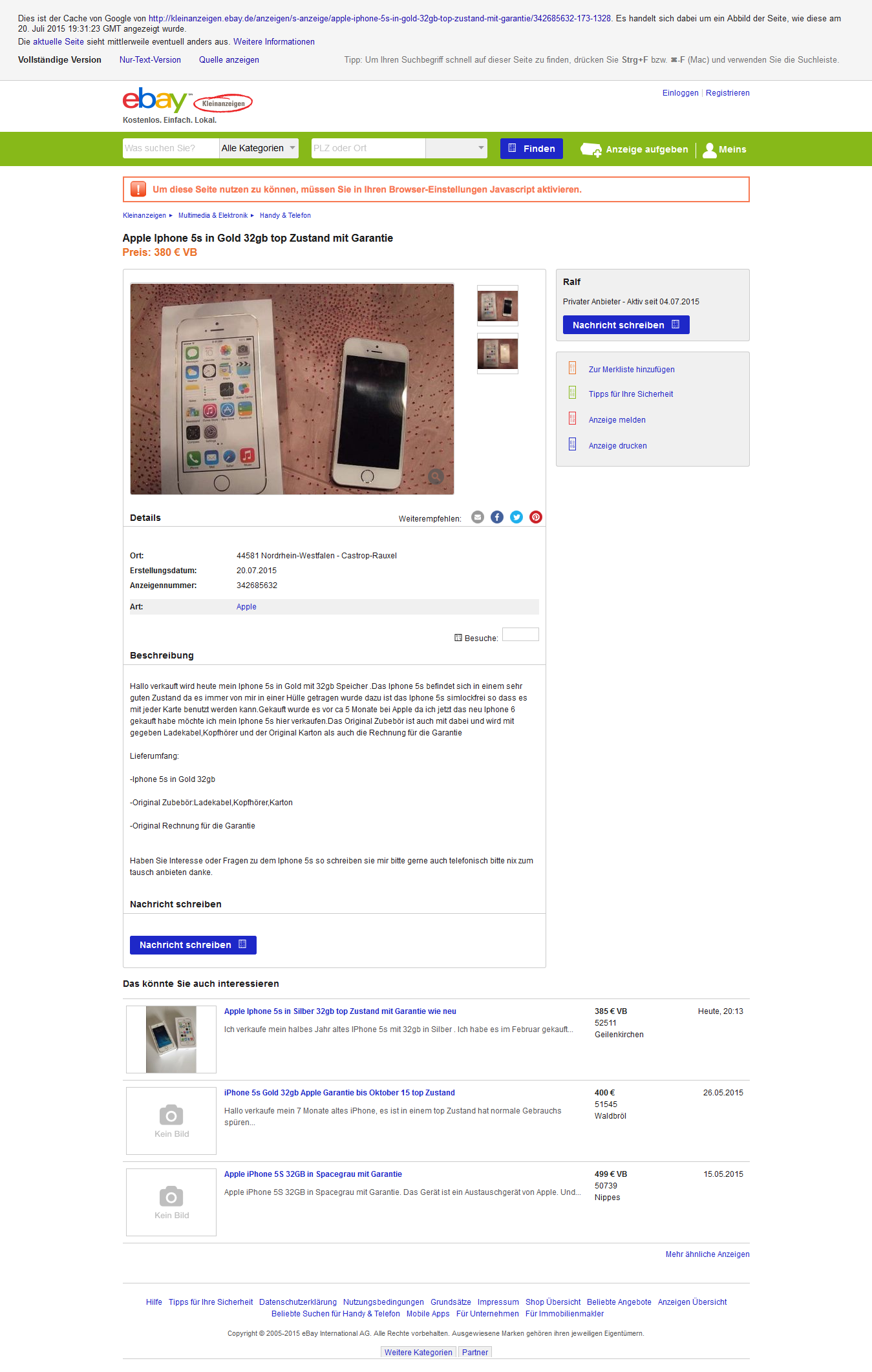Add listing to Merkliste
The image size is (872, 1372).
point(632,370)
